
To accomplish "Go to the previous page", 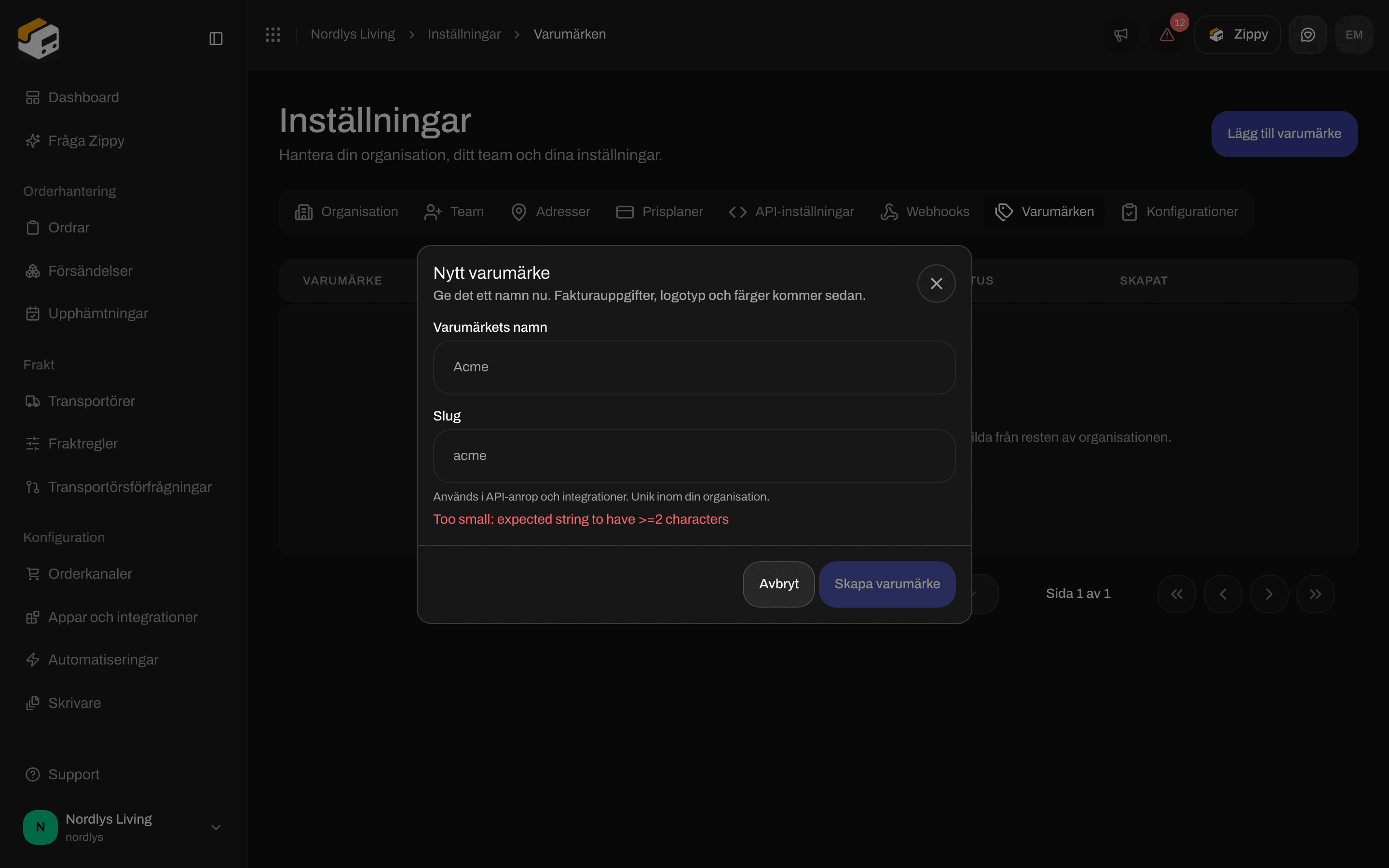I will coord(1223,594).
